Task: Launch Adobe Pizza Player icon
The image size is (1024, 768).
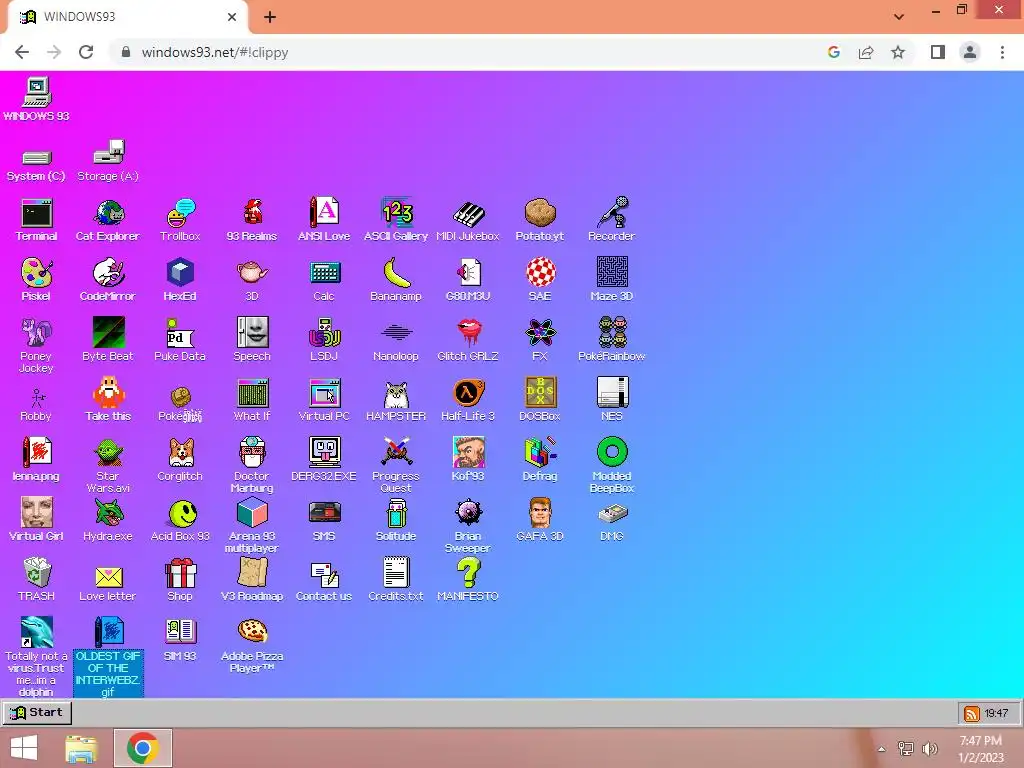Action: [252, 632]
